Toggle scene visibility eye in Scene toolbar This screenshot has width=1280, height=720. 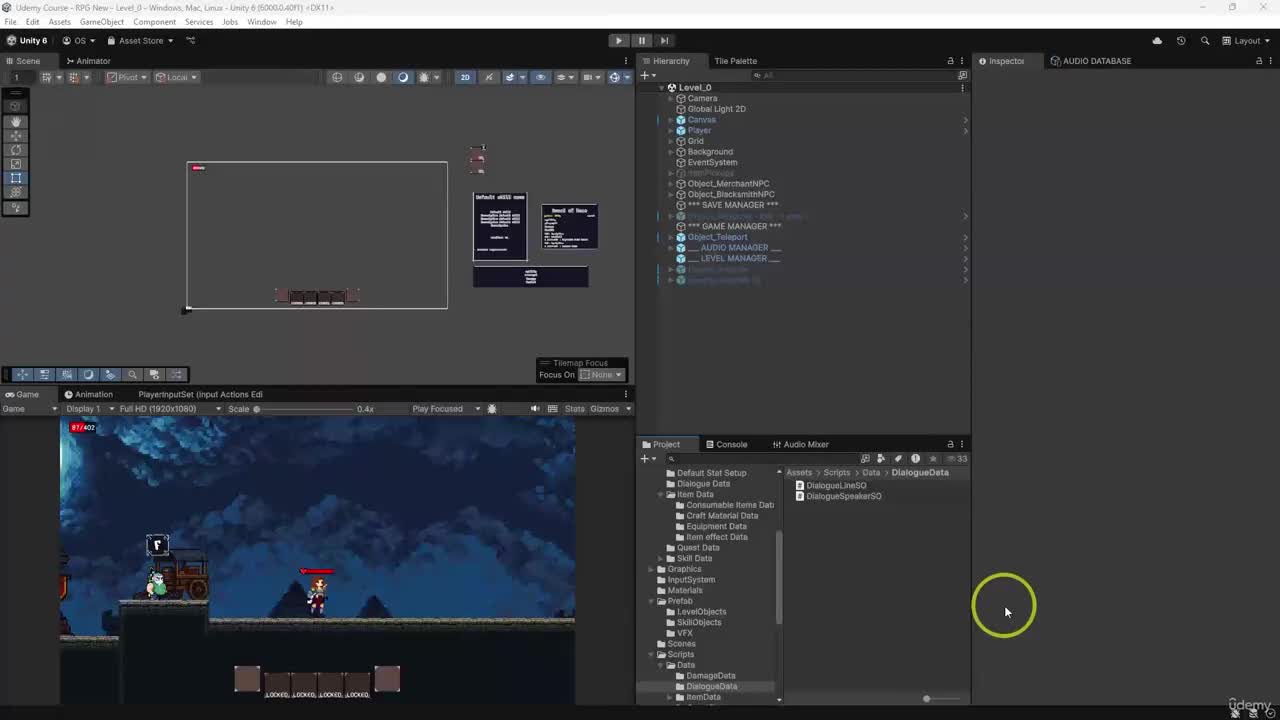coord(541,77)
